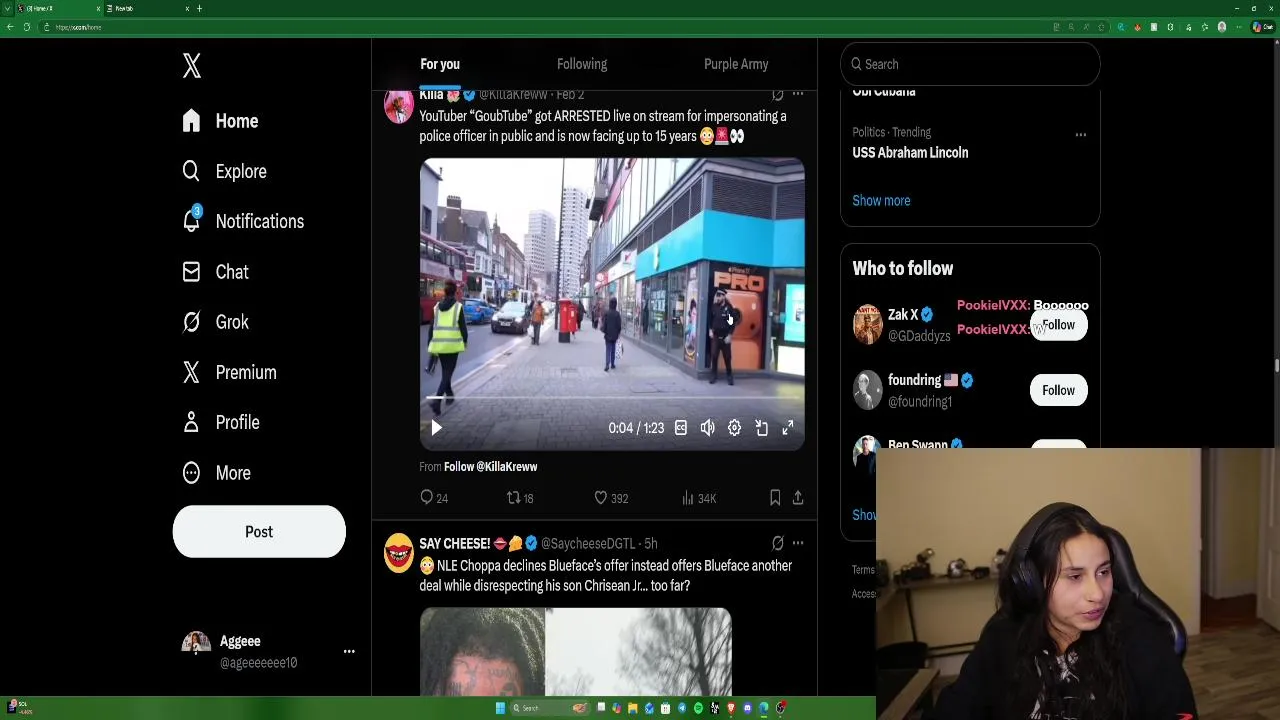Open browser tab list dropdown
The height and width of the screenshot is (720, 1280).
pos(5,8)
